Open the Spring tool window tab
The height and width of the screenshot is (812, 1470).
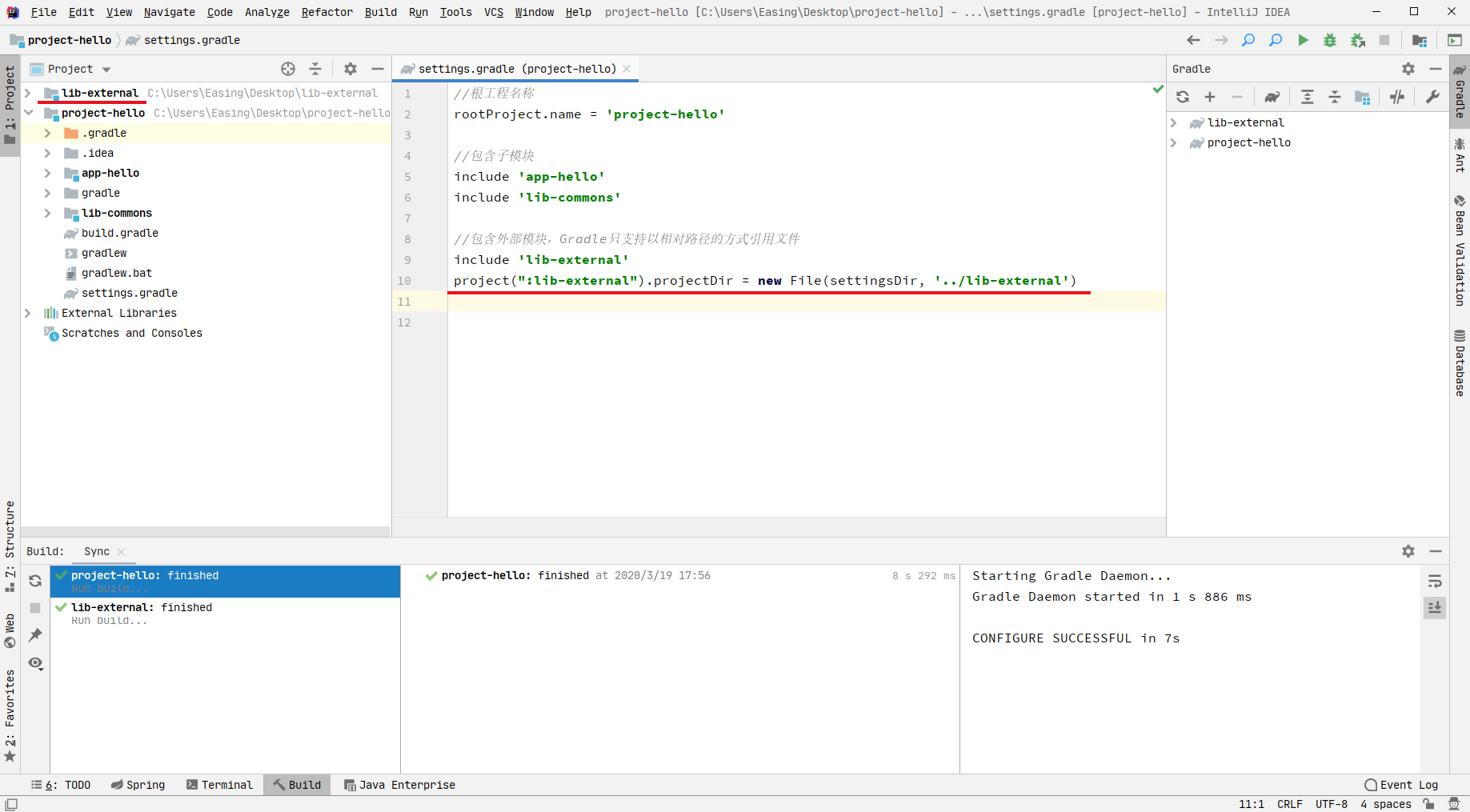pos(138,785)
